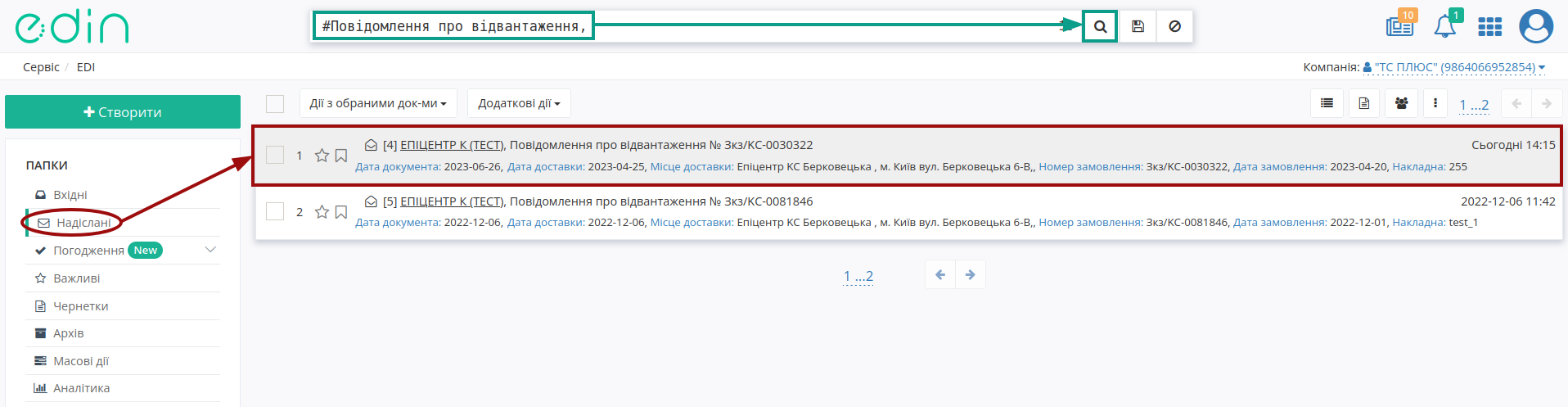Viewport: 1568px width, 407px height.
Task: Open the user profile avatar
Action: point(1536,26)
